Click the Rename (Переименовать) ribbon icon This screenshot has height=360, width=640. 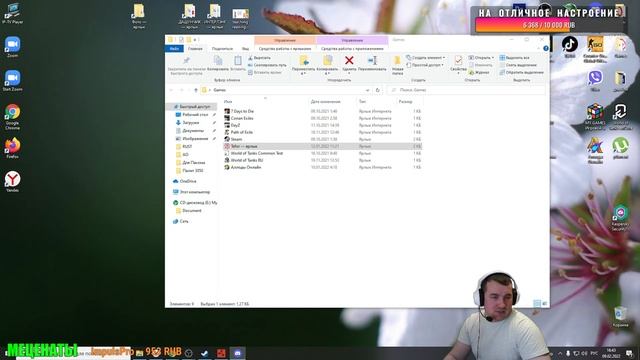372,60
